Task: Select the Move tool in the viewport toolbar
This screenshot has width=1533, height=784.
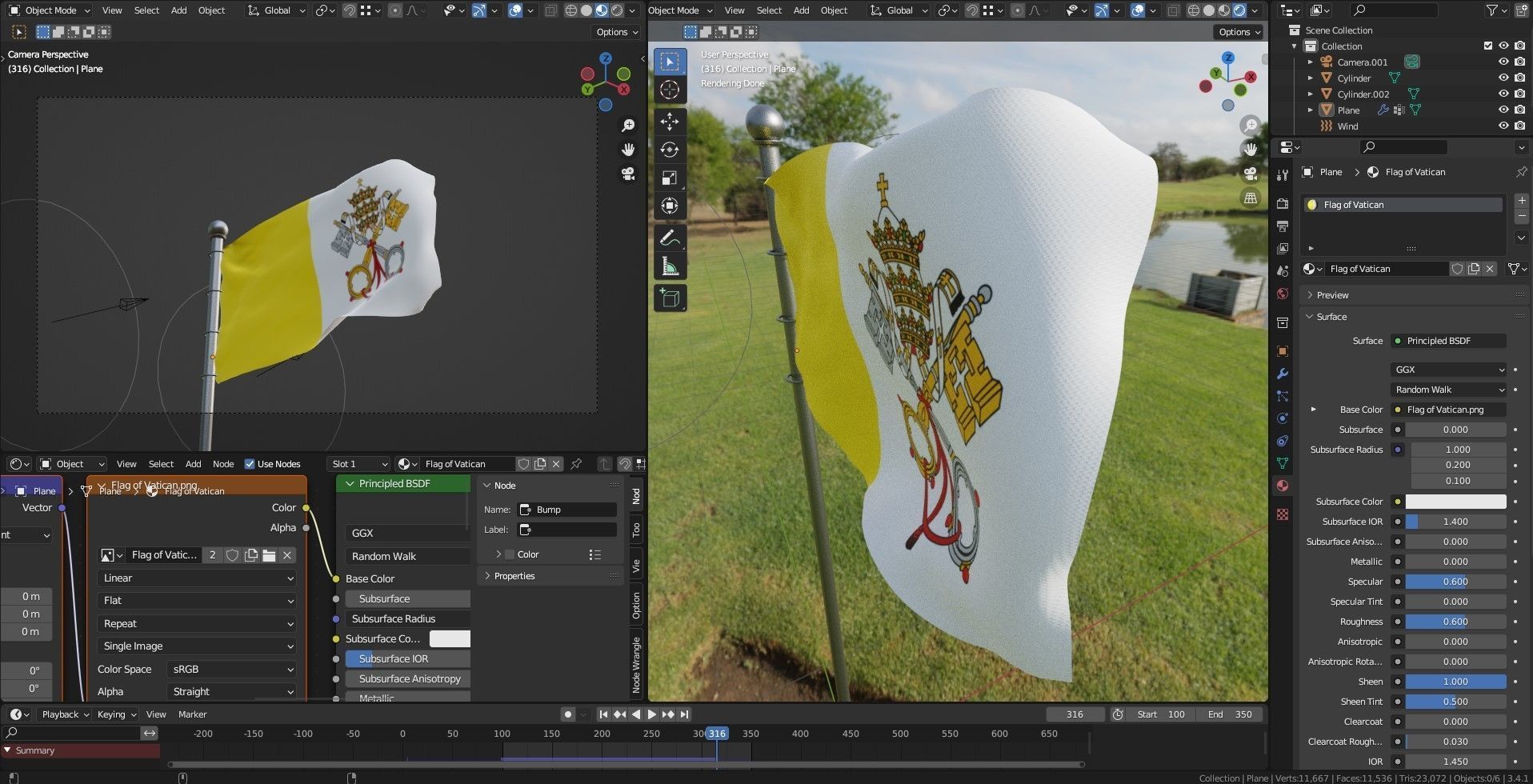Action: click(x=670, y=122)
